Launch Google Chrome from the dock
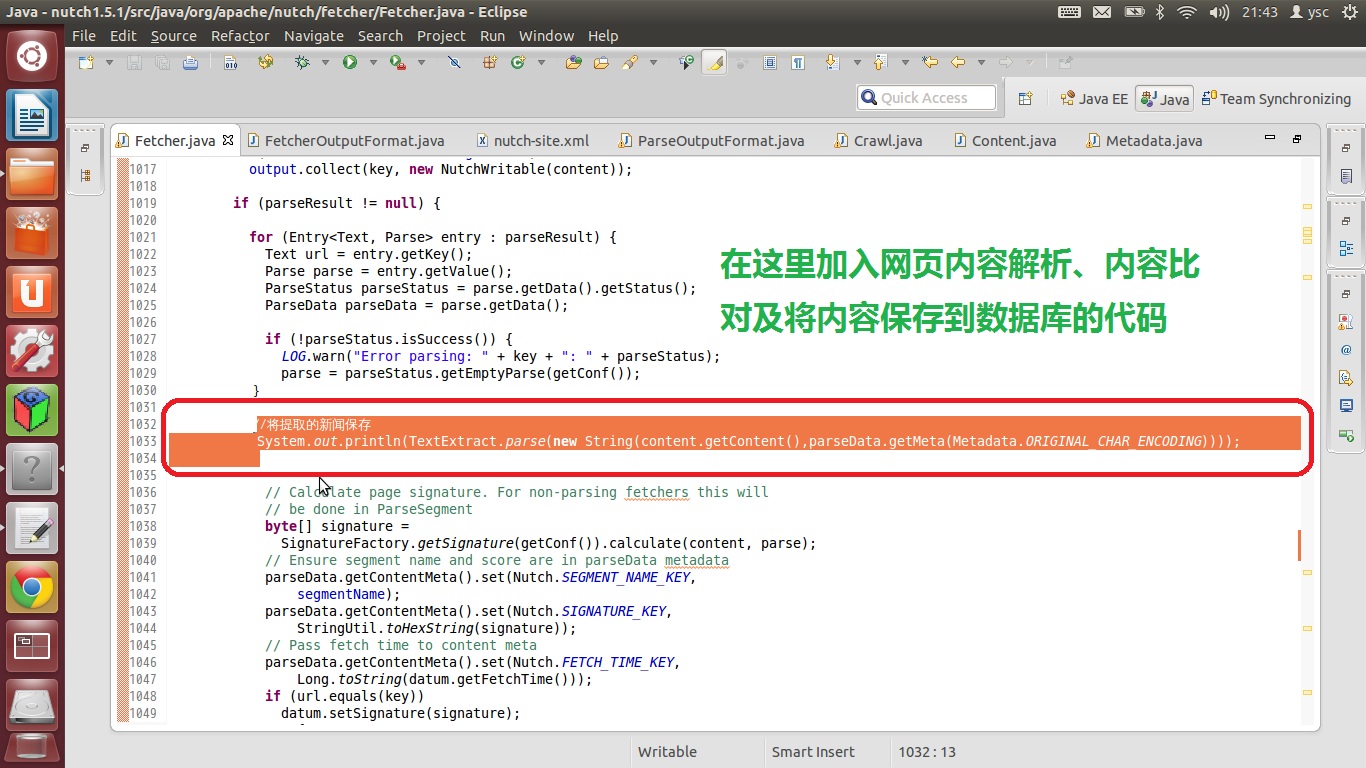Screen dimensions: 1366x768 pos(32,588)
